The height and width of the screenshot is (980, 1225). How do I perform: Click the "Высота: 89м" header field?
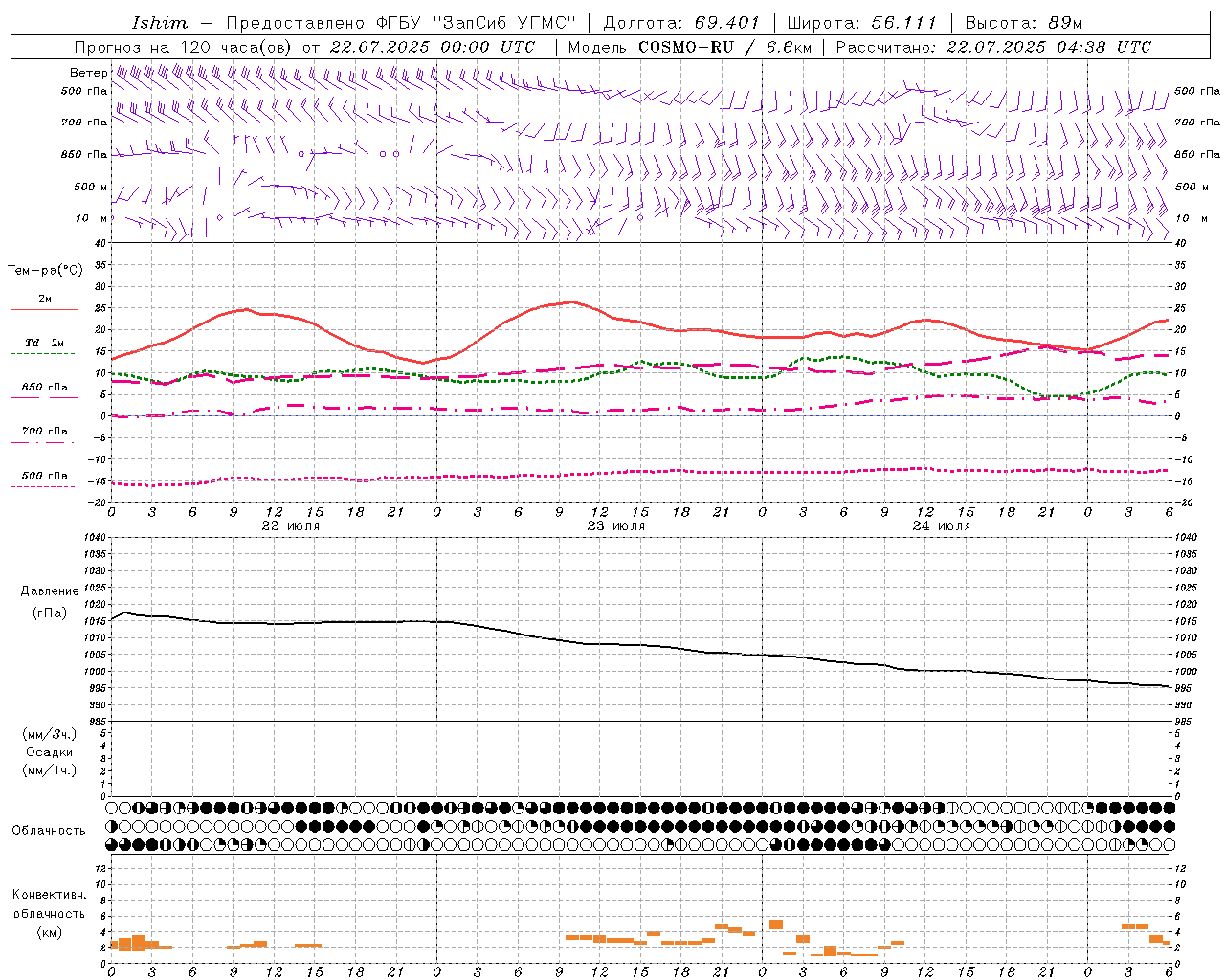click(1024, 23)
